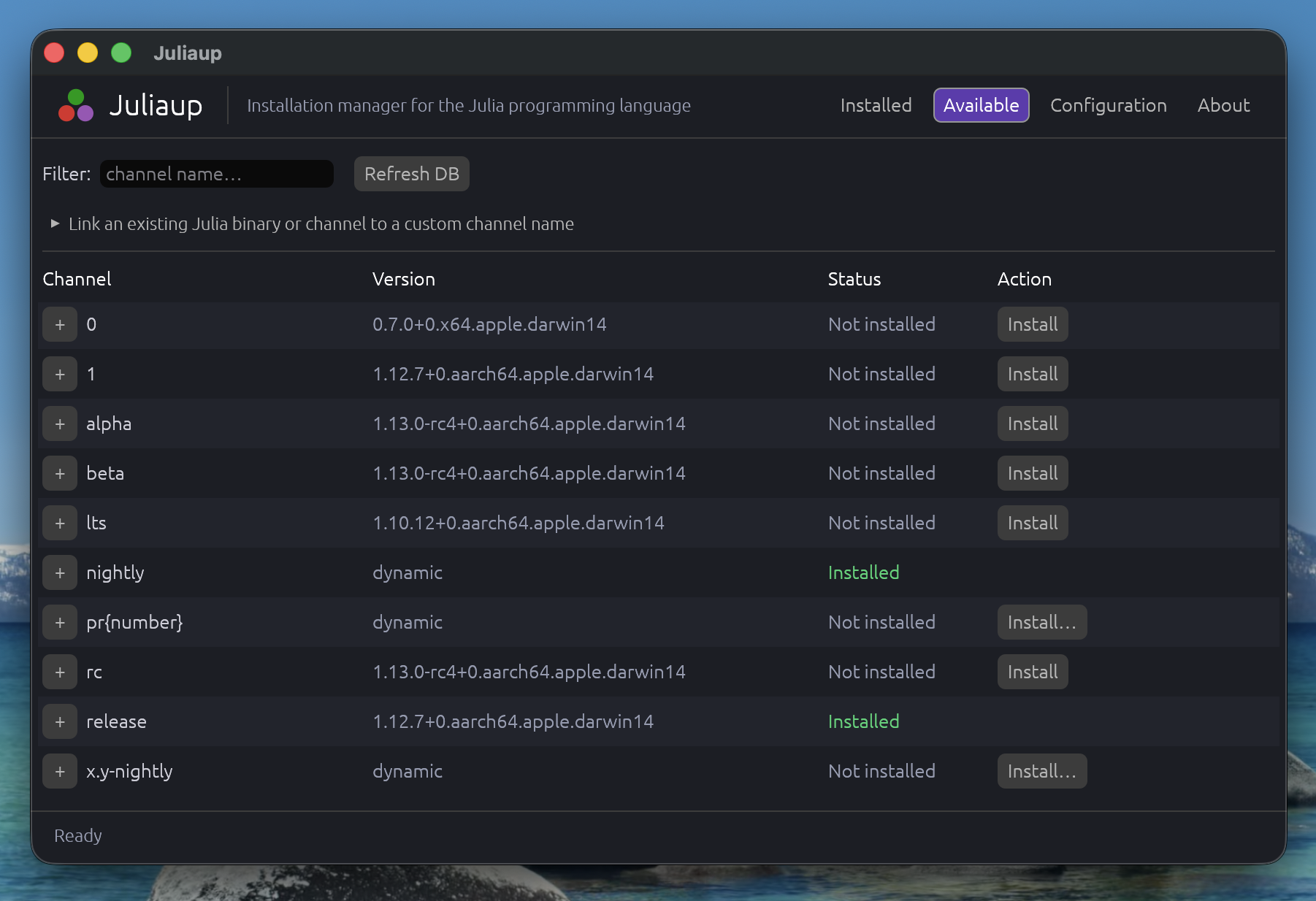1316x901 pixels.
Task: Click the release channel name
Action: point(116,721)
